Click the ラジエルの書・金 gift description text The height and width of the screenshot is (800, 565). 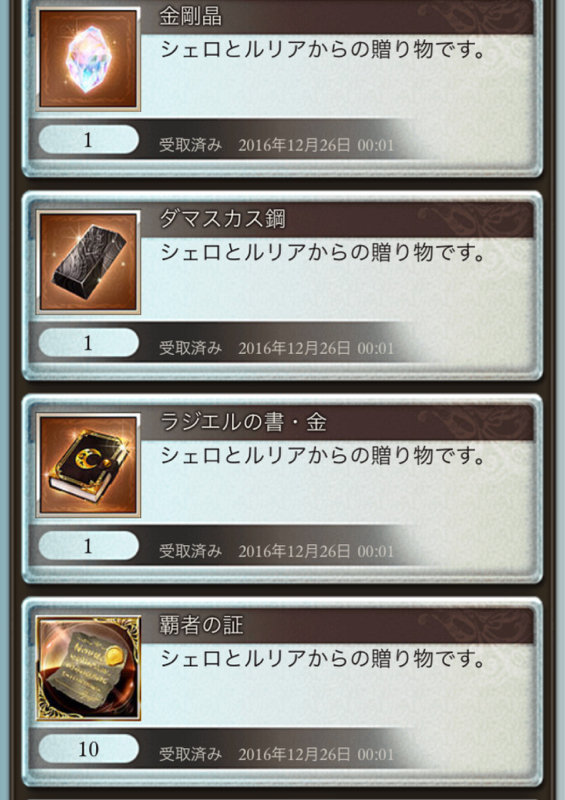pyautogui.click(x=323, y=456)
